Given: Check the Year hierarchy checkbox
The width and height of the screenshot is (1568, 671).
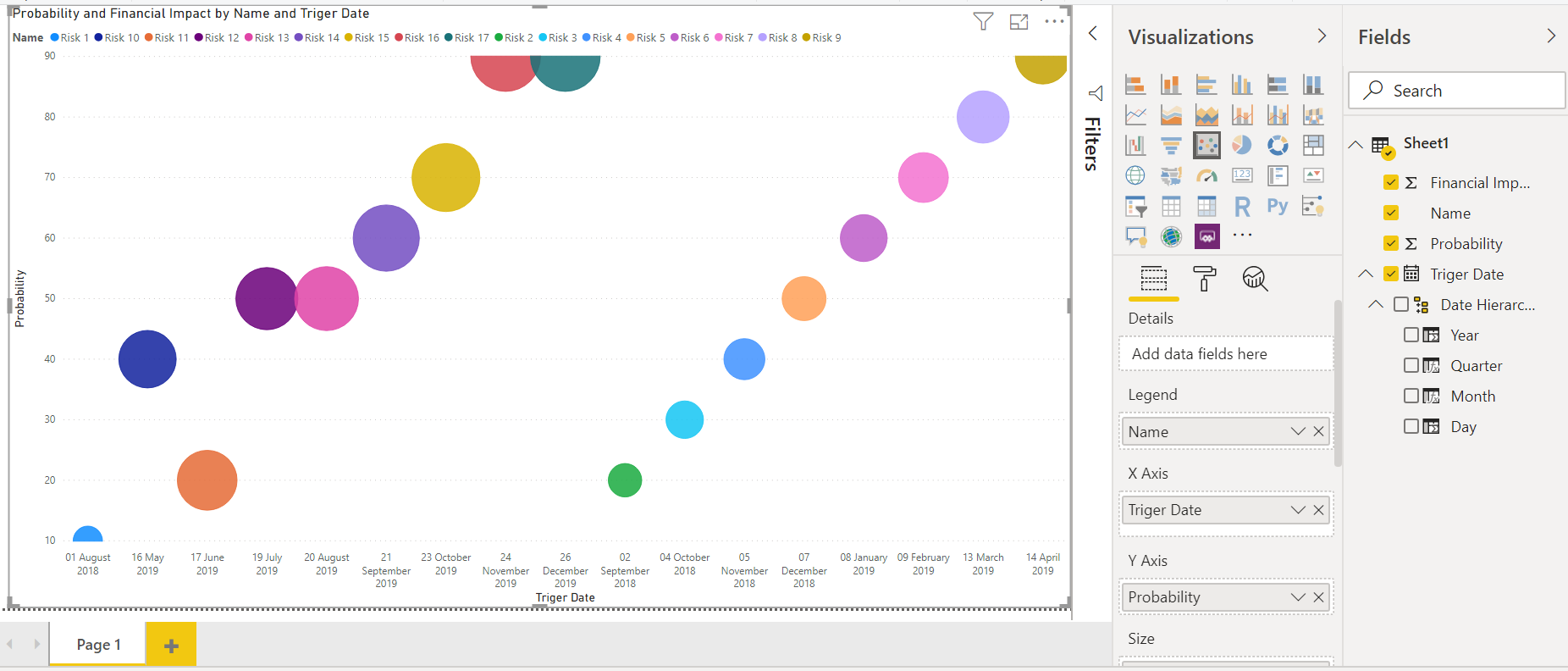Looking at the screenshot, I should coord(1411,335).
